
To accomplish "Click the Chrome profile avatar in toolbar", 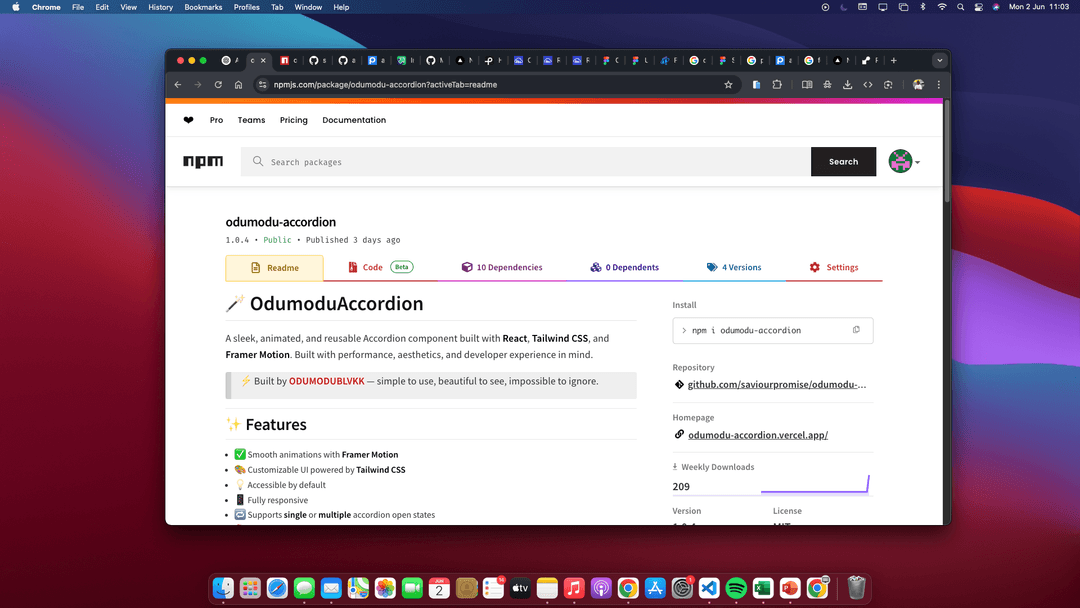I will click(x=918, y=85).
